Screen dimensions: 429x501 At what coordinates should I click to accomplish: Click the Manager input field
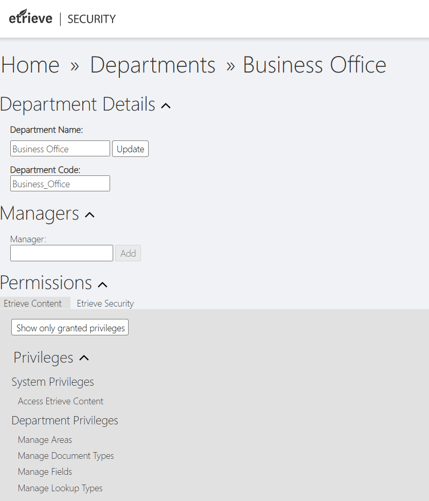tap(62, 253)
